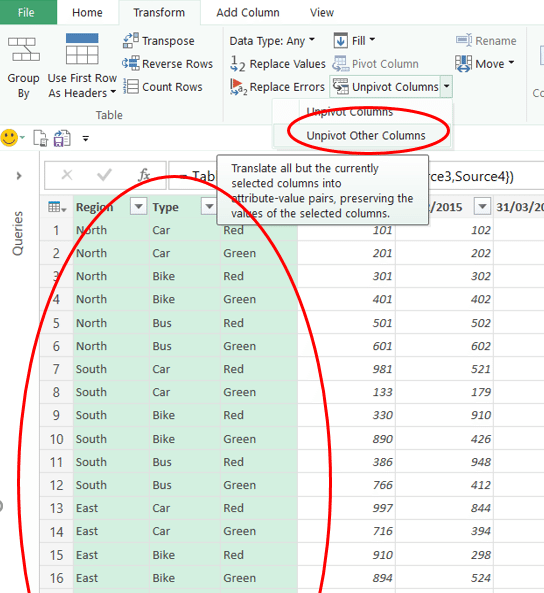
Task: Click the cell with value 766
Action: [347, 485]
